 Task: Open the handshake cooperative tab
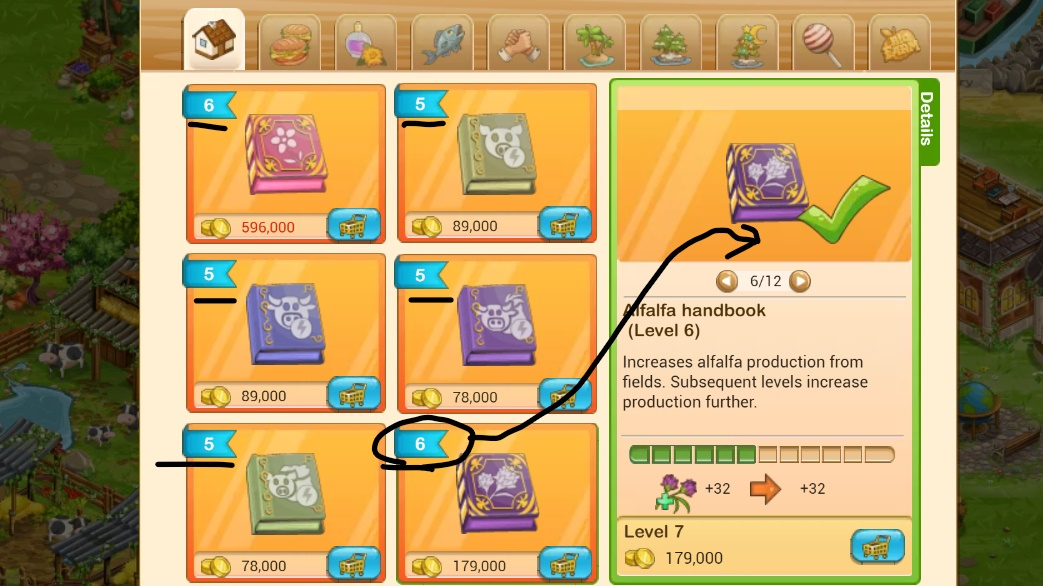point(518,43)
